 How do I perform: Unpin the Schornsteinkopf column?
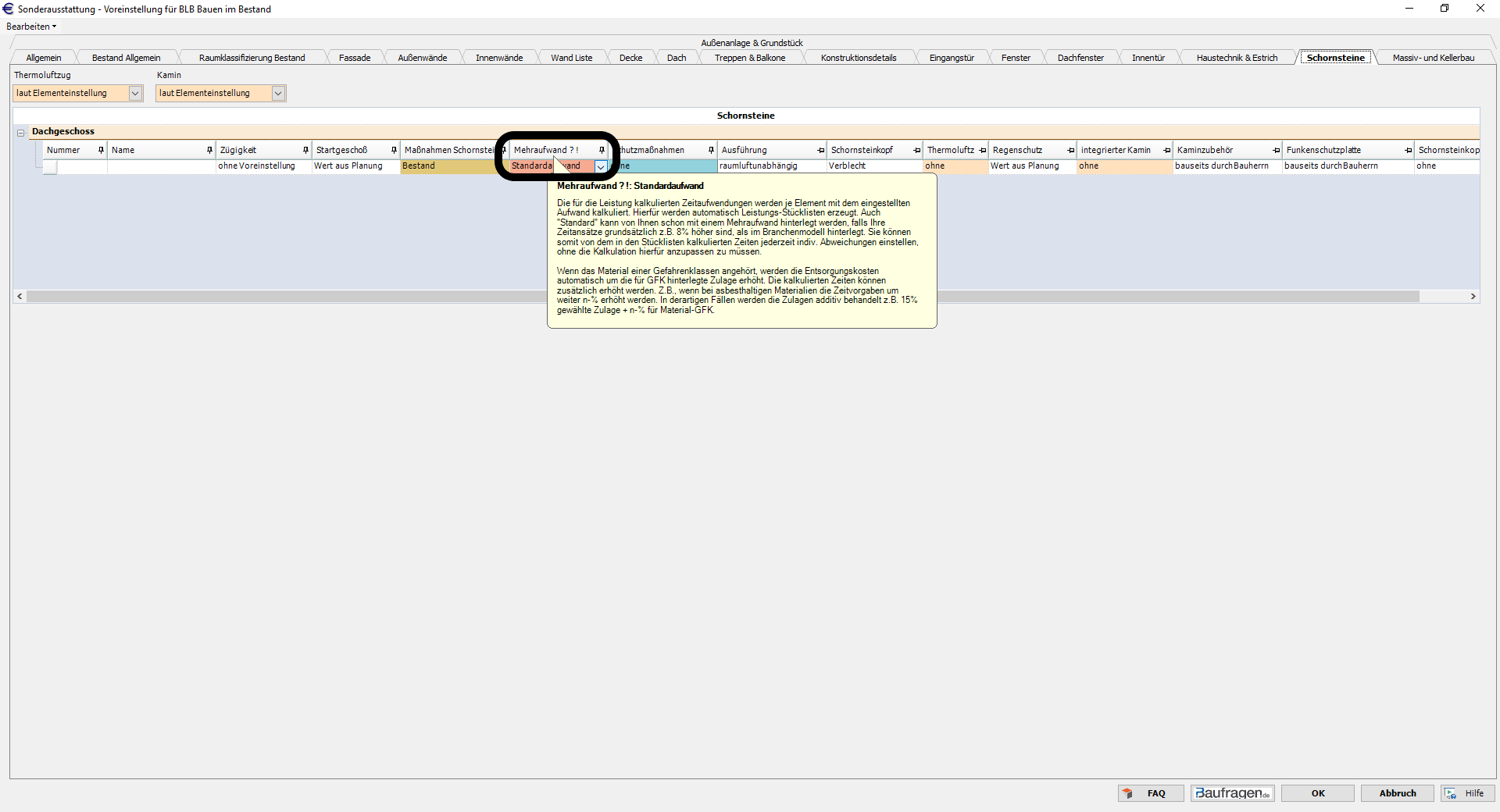[916, 150]
